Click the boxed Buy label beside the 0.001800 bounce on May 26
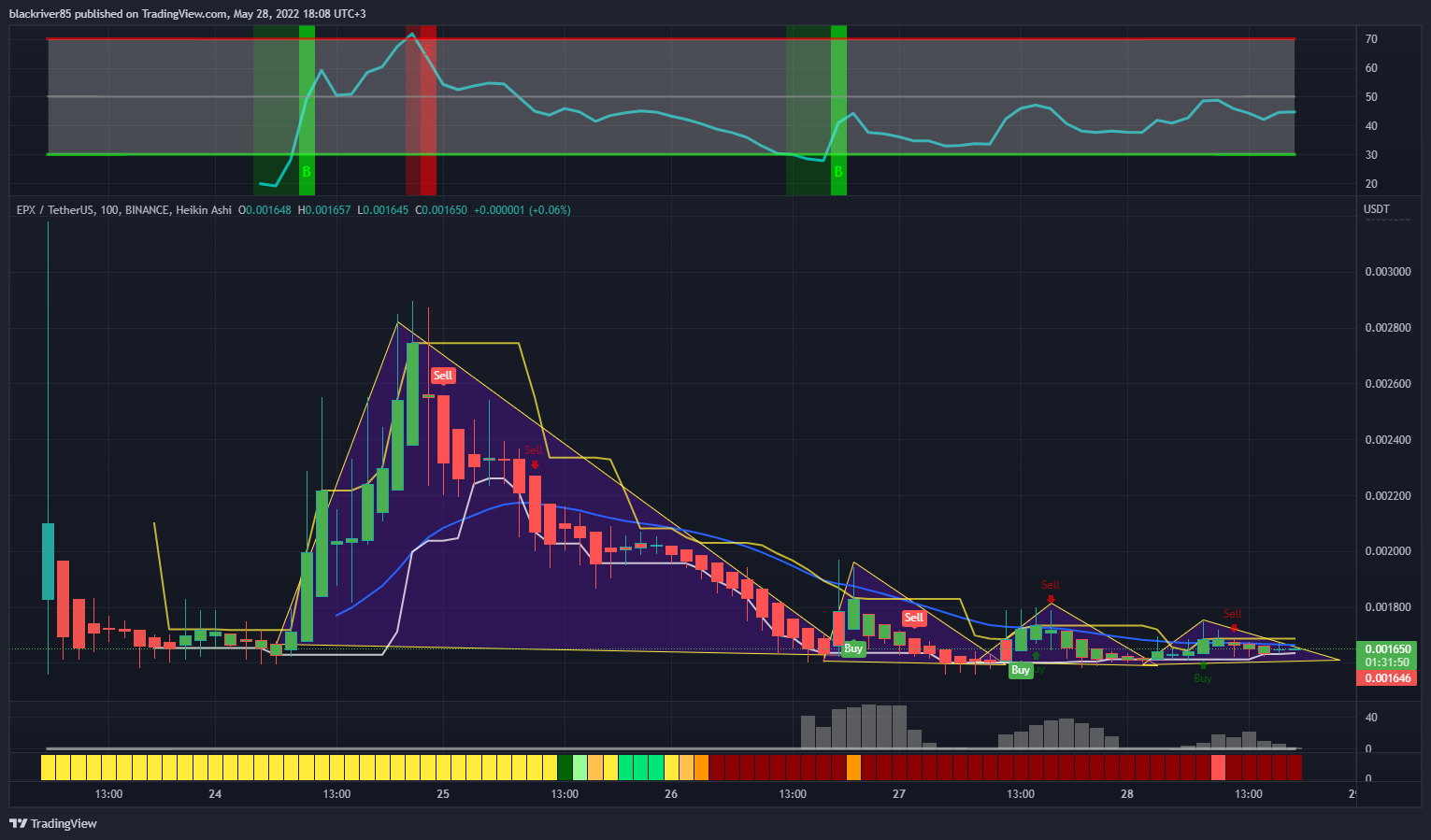The height and width of the screenshot is (840, 1431). click(853, 648)
